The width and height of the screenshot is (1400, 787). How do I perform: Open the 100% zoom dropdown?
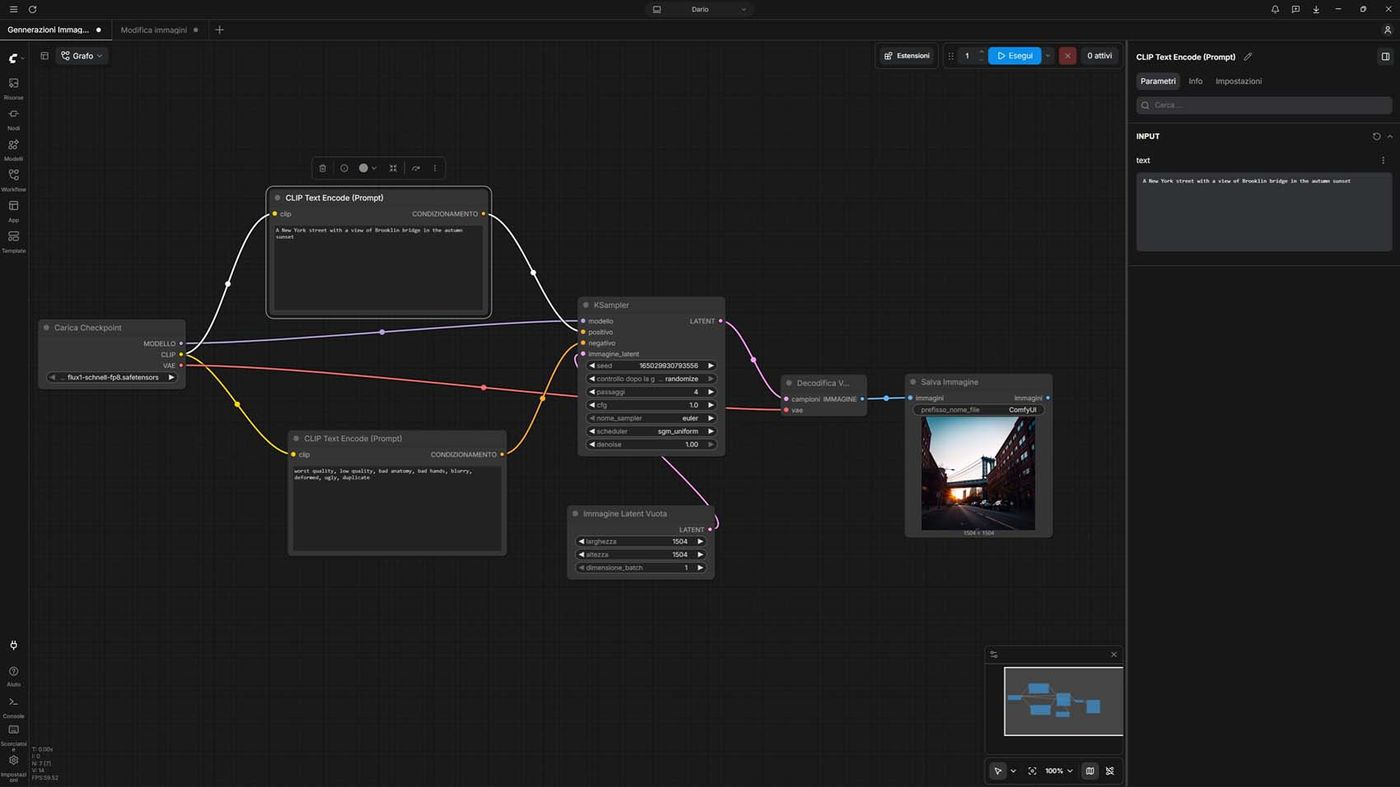point(1059,771)
